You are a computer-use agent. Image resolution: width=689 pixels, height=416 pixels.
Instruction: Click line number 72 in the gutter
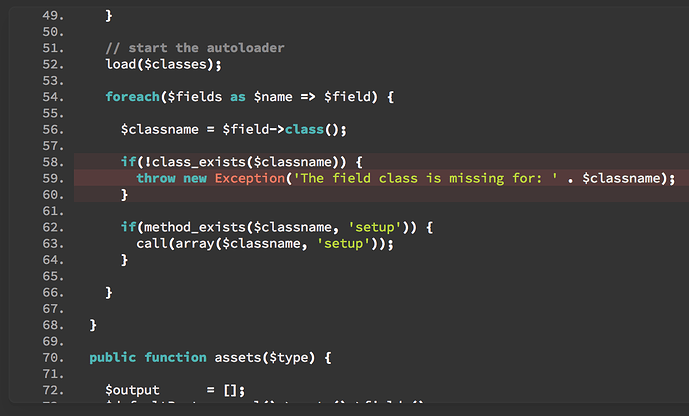click(x=54, y=389)
